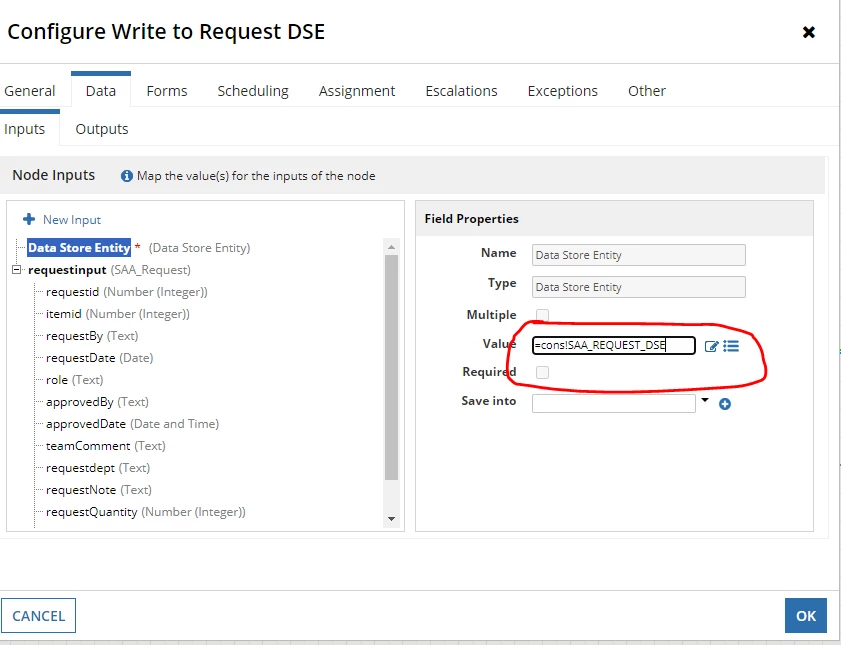Select the requestDate field
The width and height of the screenshot is (841, 645).
point(80,358)
